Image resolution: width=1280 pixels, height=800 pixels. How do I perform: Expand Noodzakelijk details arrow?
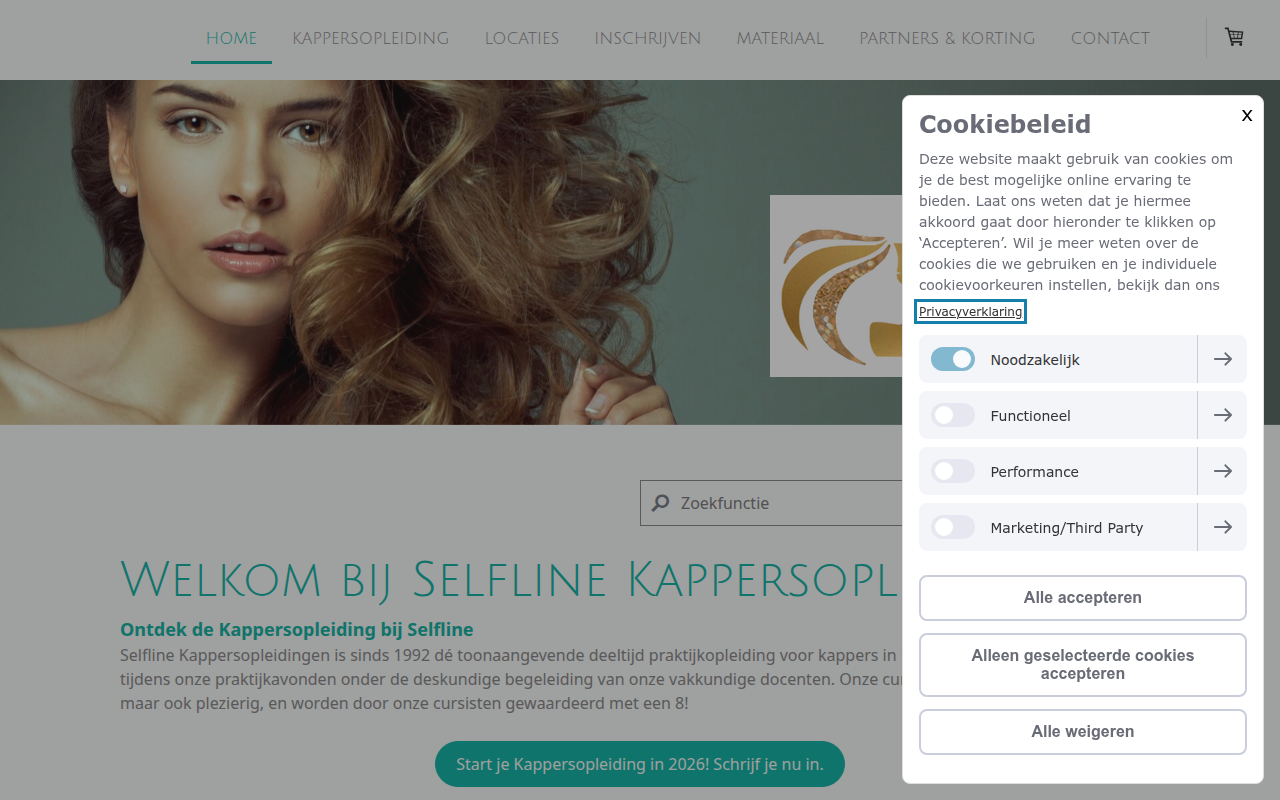(x=1222, y=359)
